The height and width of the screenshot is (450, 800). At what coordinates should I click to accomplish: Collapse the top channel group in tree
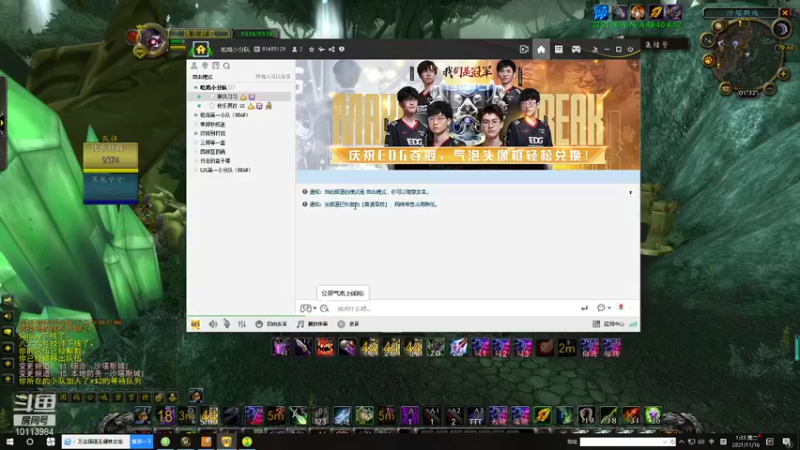coord(195,87)
